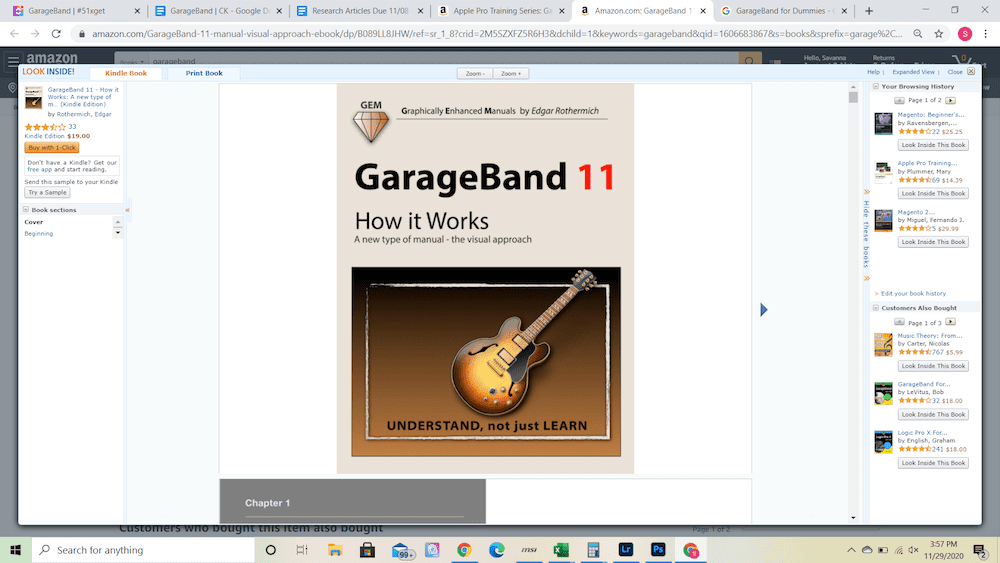The height and width of the screenshot is (563, 1000).
Task: Click GarageBand 11 small cover thumbnail
Action: (34, 98)
